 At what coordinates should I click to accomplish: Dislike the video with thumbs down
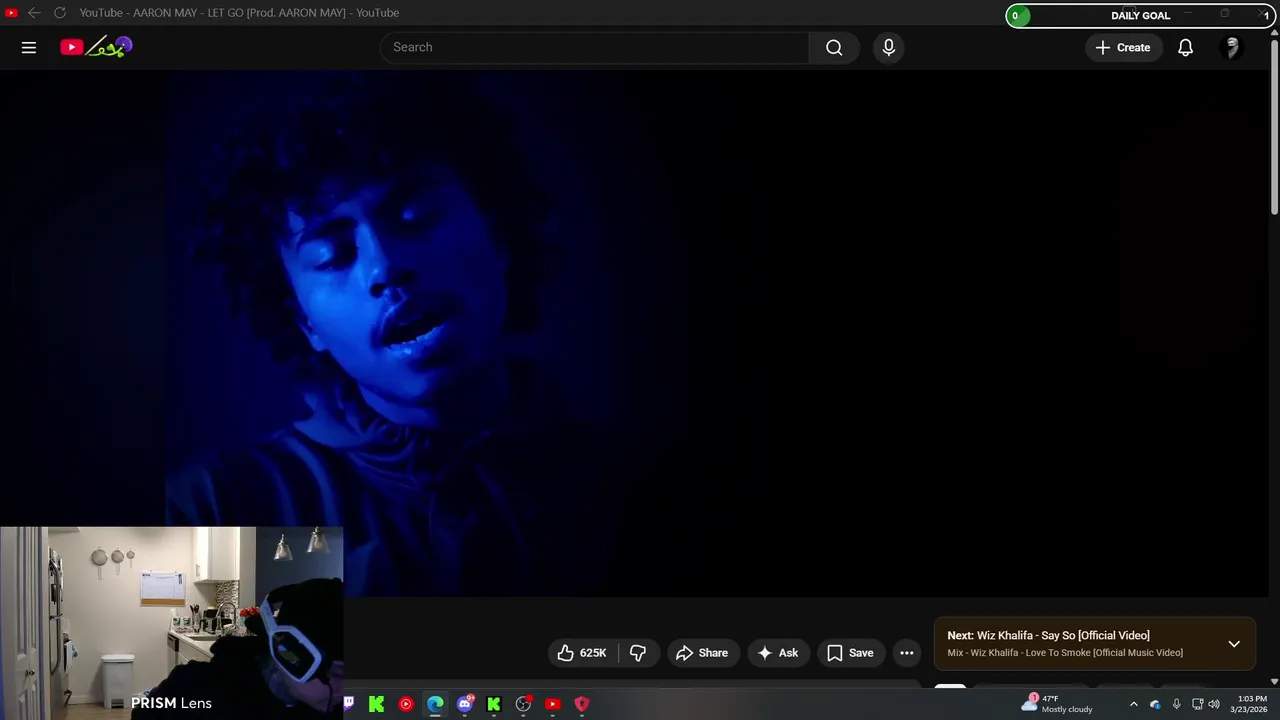tap(638, 653)
